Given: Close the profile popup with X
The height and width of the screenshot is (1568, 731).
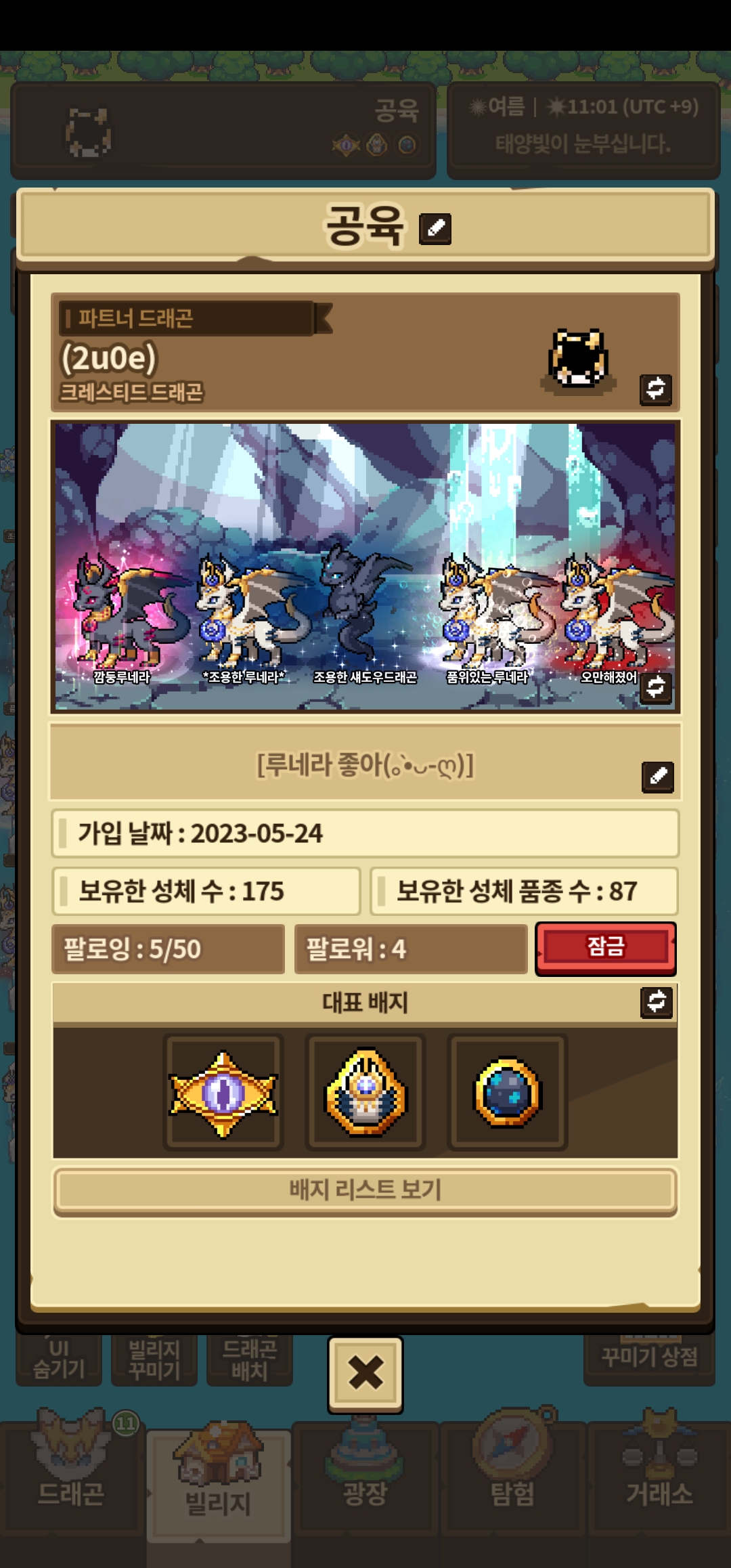Looking at the screenshot, I should click(365, 1374).
